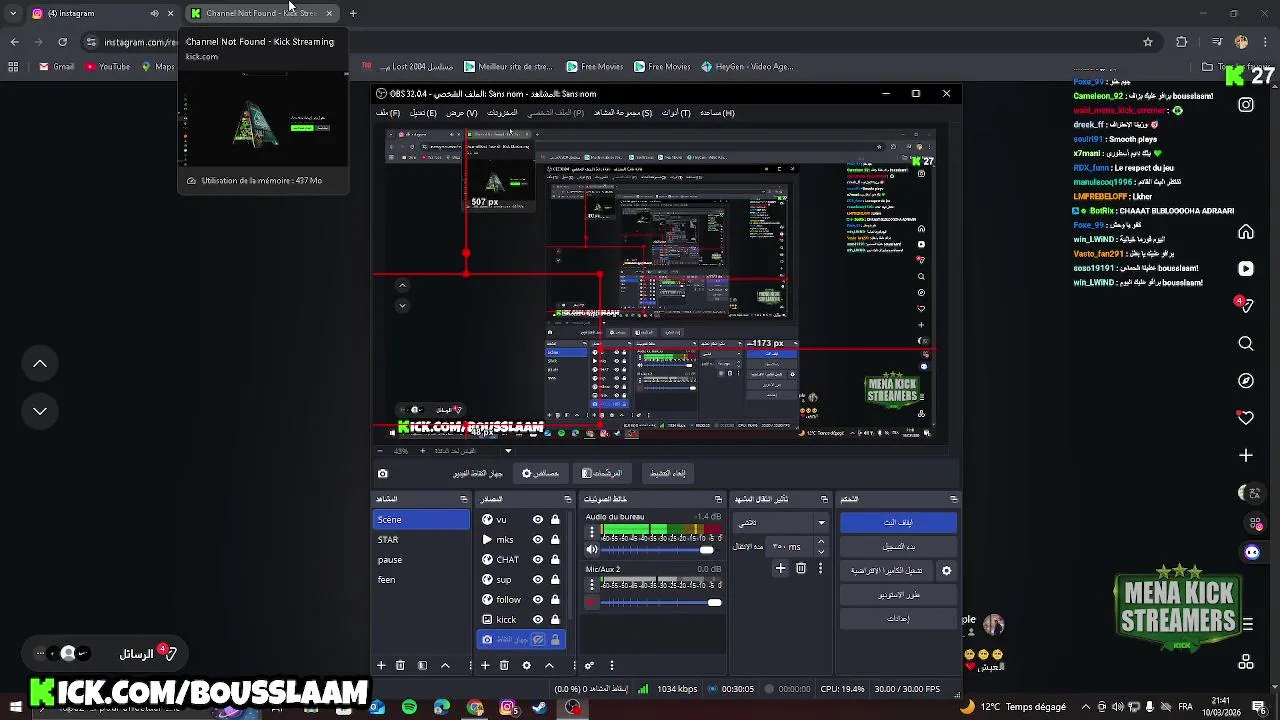1280x720 pixels.
Task: Toggle visibility of the vu source
Action: (x=538, y=520)
